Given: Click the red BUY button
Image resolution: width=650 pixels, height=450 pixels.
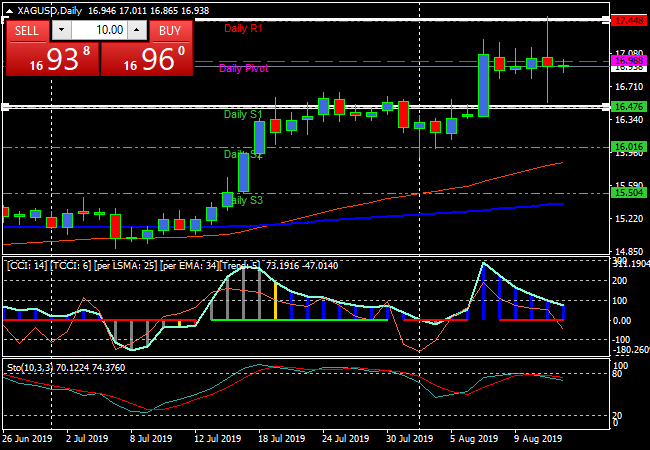Looking at the screenshot, I should (171, 30).
